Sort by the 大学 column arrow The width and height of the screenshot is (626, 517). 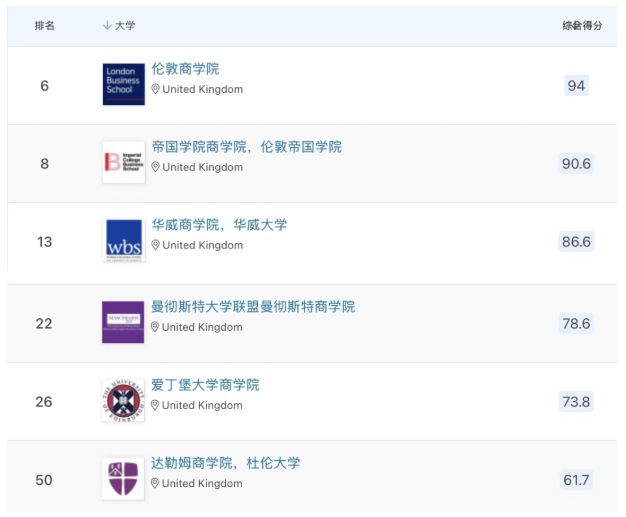[x=107, y=26]
